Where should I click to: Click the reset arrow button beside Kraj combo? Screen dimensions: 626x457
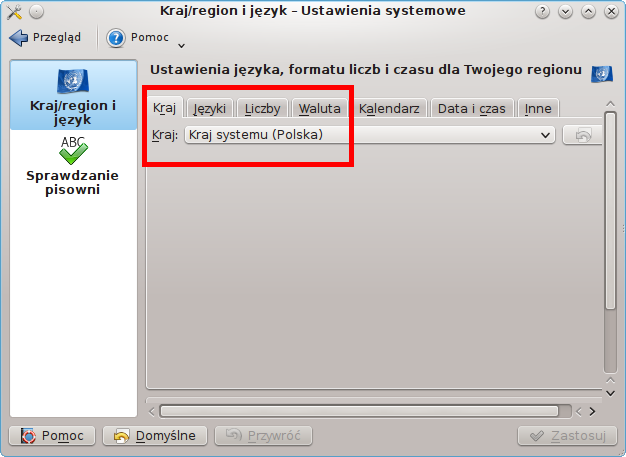coord(582,135)
